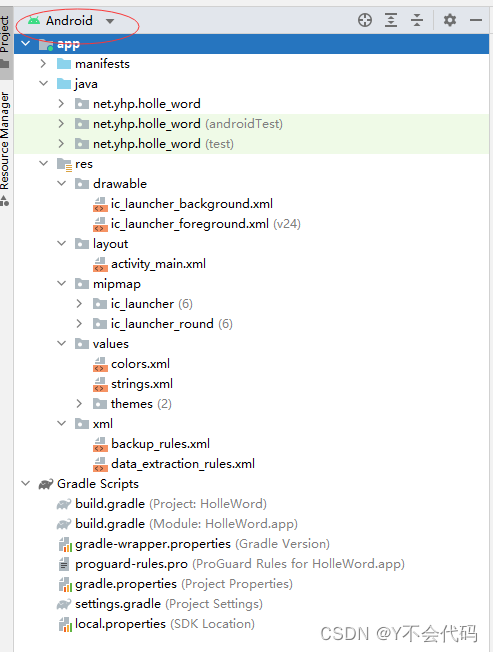Viewport: 493px width, 652px height.
Task: Click the ic_launcher_foreground.xml file icon
Action: 100,224
